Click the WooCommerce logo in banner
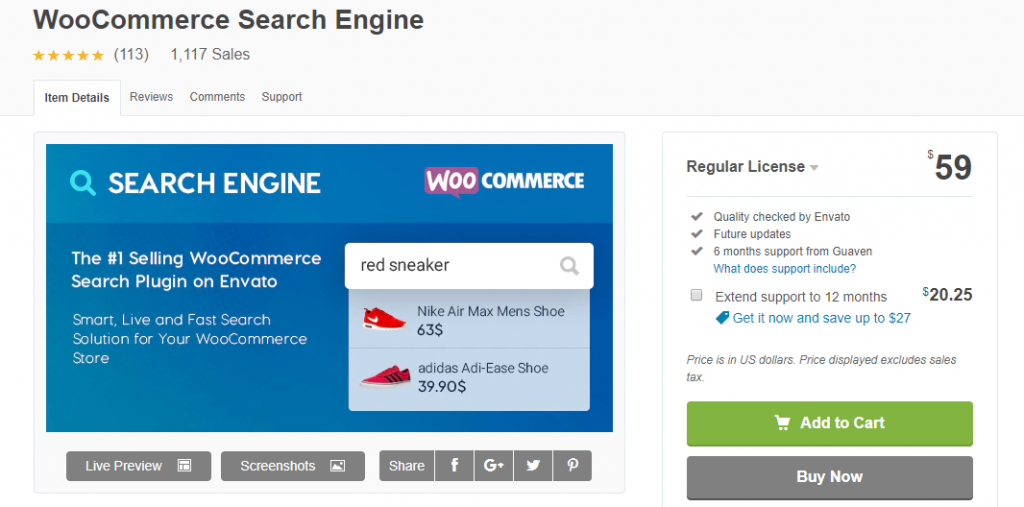Image resolution: width=1024 pixels, height=507 pixels. pos(504,182)
